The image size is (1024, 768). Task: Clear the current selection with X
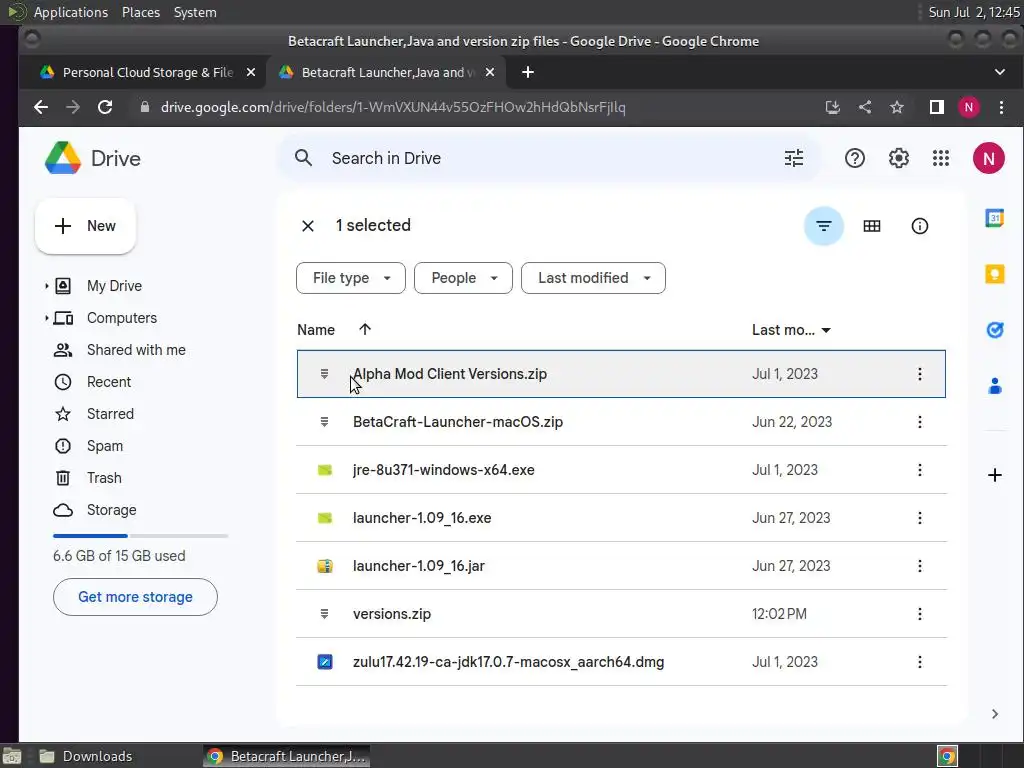pos(308,226)
